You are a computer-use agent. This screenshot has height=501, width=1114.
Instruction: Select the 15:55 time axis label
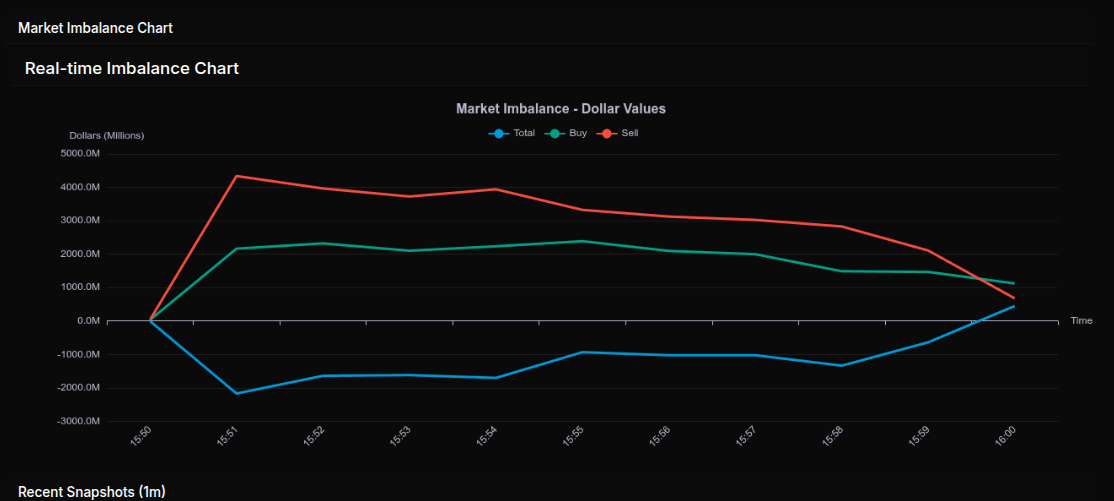[x=573, y=437]
